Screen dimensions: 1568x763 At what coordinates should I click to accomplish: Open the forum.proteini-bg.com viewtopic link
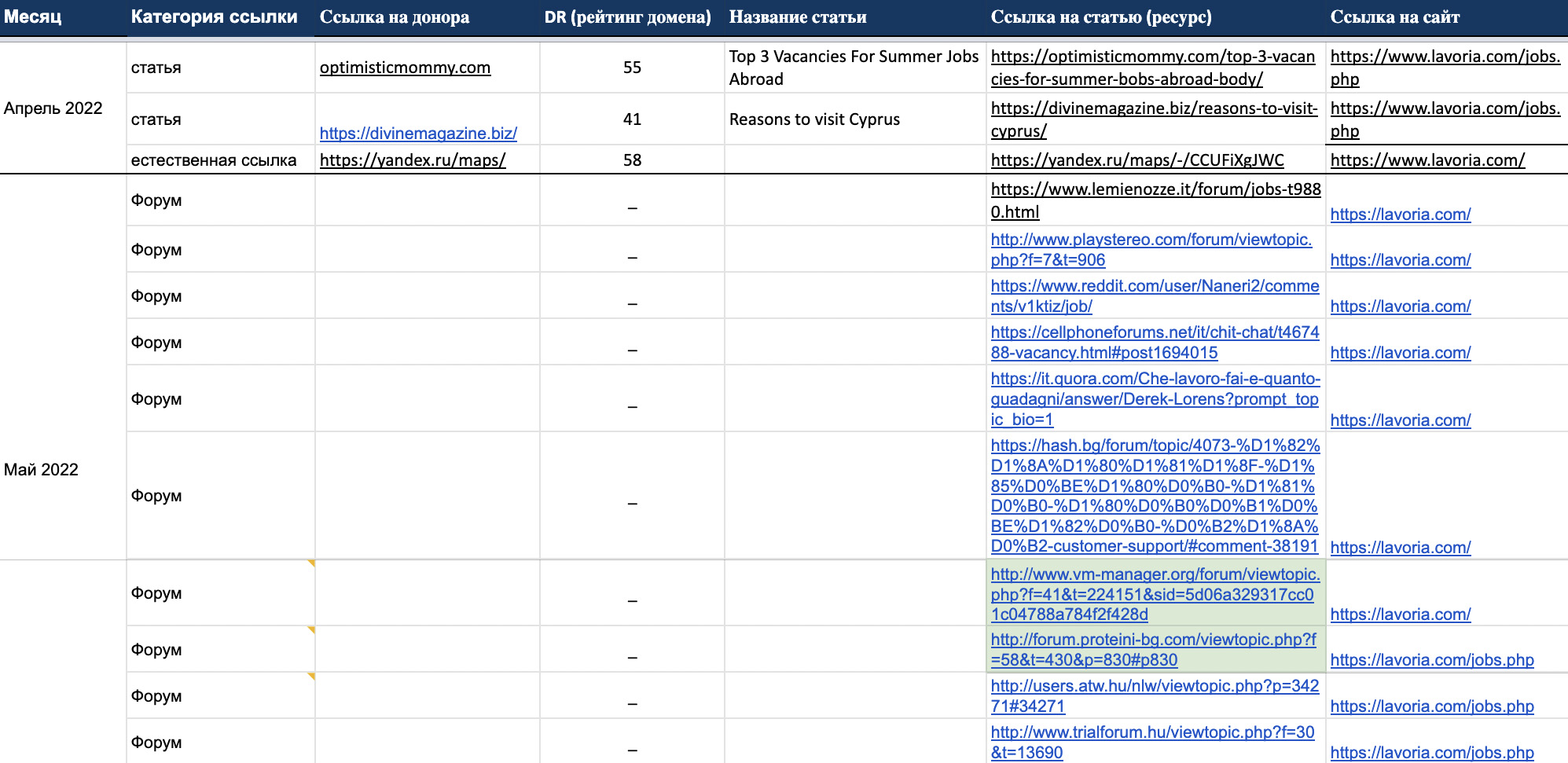(x=1153, y=649)
